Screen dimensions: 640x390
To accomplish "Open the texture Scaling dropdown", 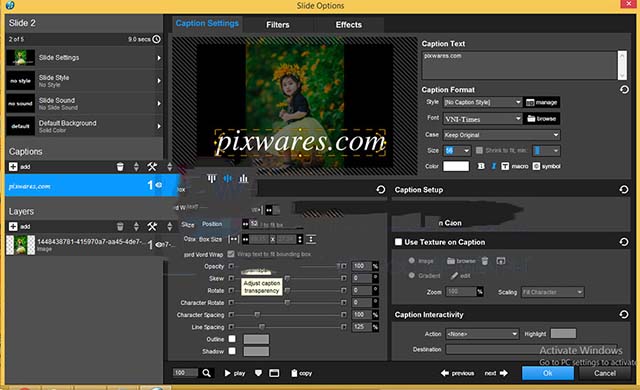I will (553, 292).
